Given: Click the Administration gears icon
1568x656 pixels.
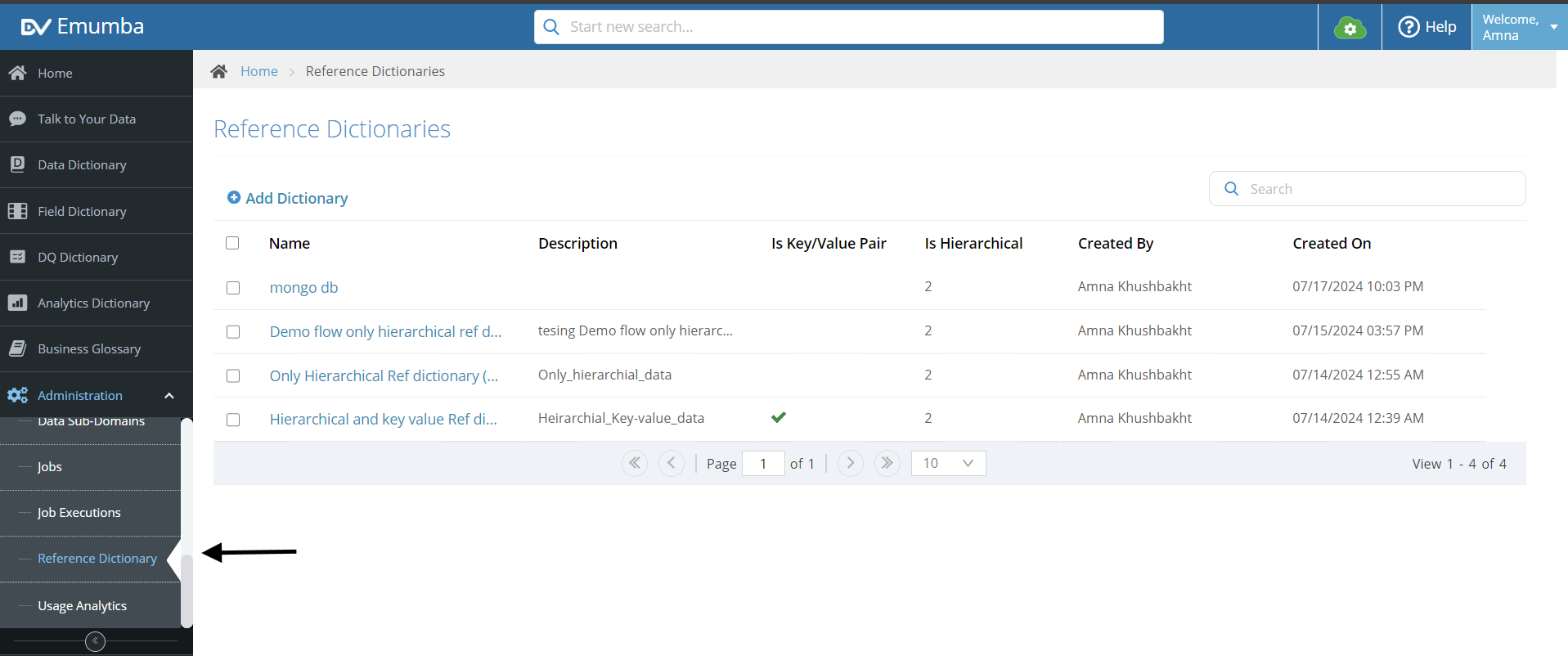Looking at the screenshot, I should pyautogui.click(x=17, y=395).
